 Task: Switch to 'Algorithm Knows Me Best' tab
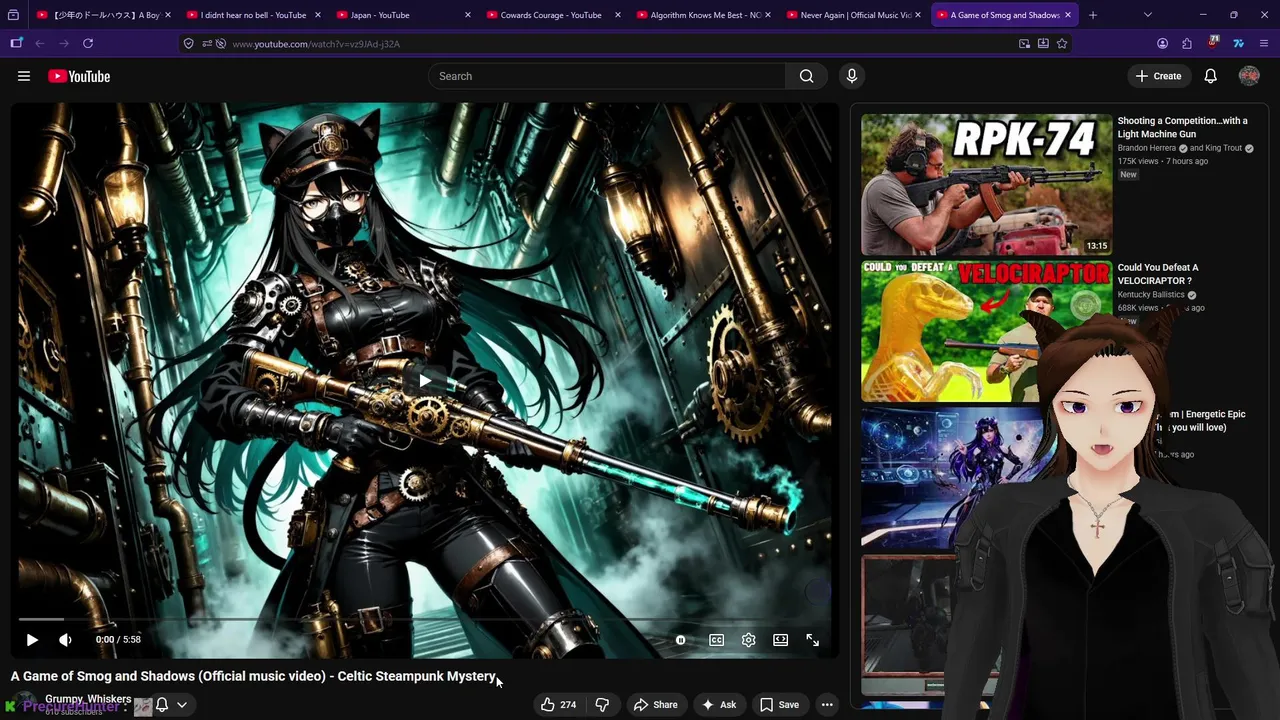705,15
